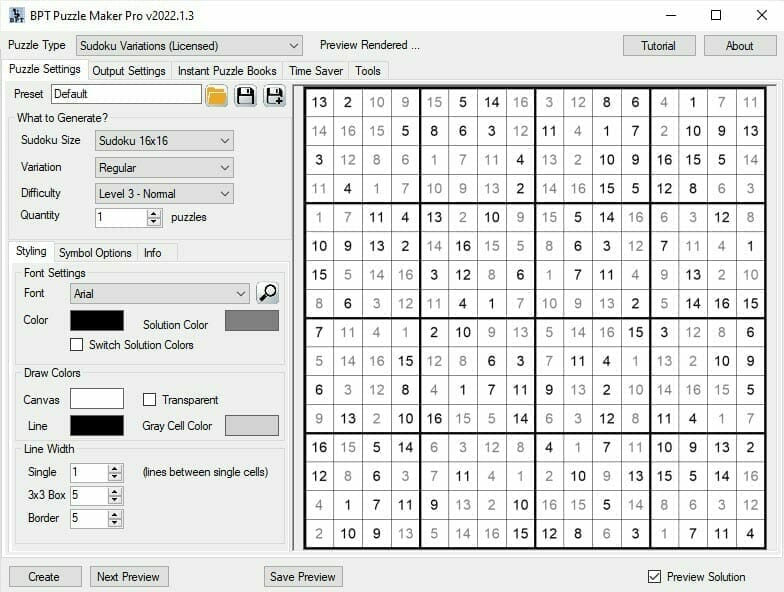Increase Single line width value

coord(115,468)
